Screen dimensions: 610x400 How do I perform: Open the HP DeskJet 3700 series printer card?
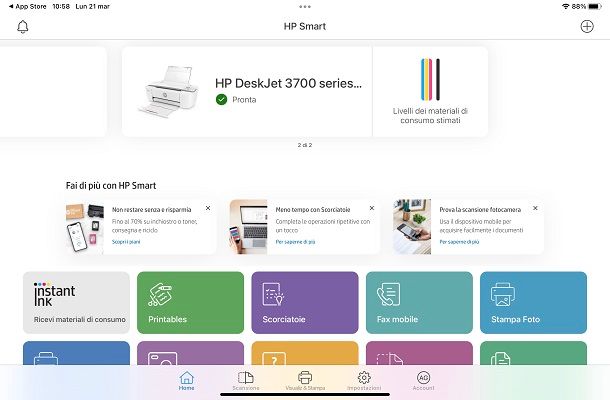click(247, 92)
